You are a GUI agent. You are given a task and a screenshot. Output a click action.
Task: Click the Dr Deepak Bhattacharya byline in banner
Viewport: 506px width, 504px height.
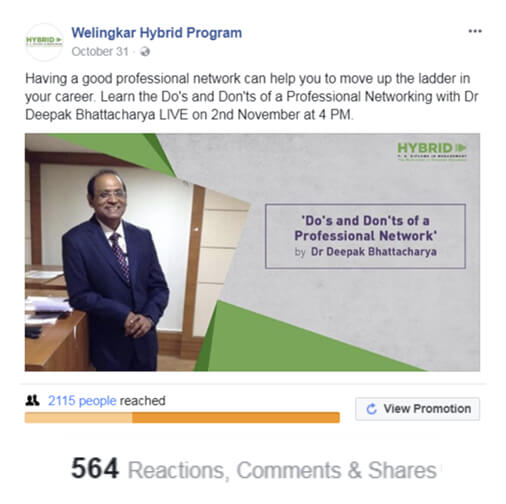[373, 252]
